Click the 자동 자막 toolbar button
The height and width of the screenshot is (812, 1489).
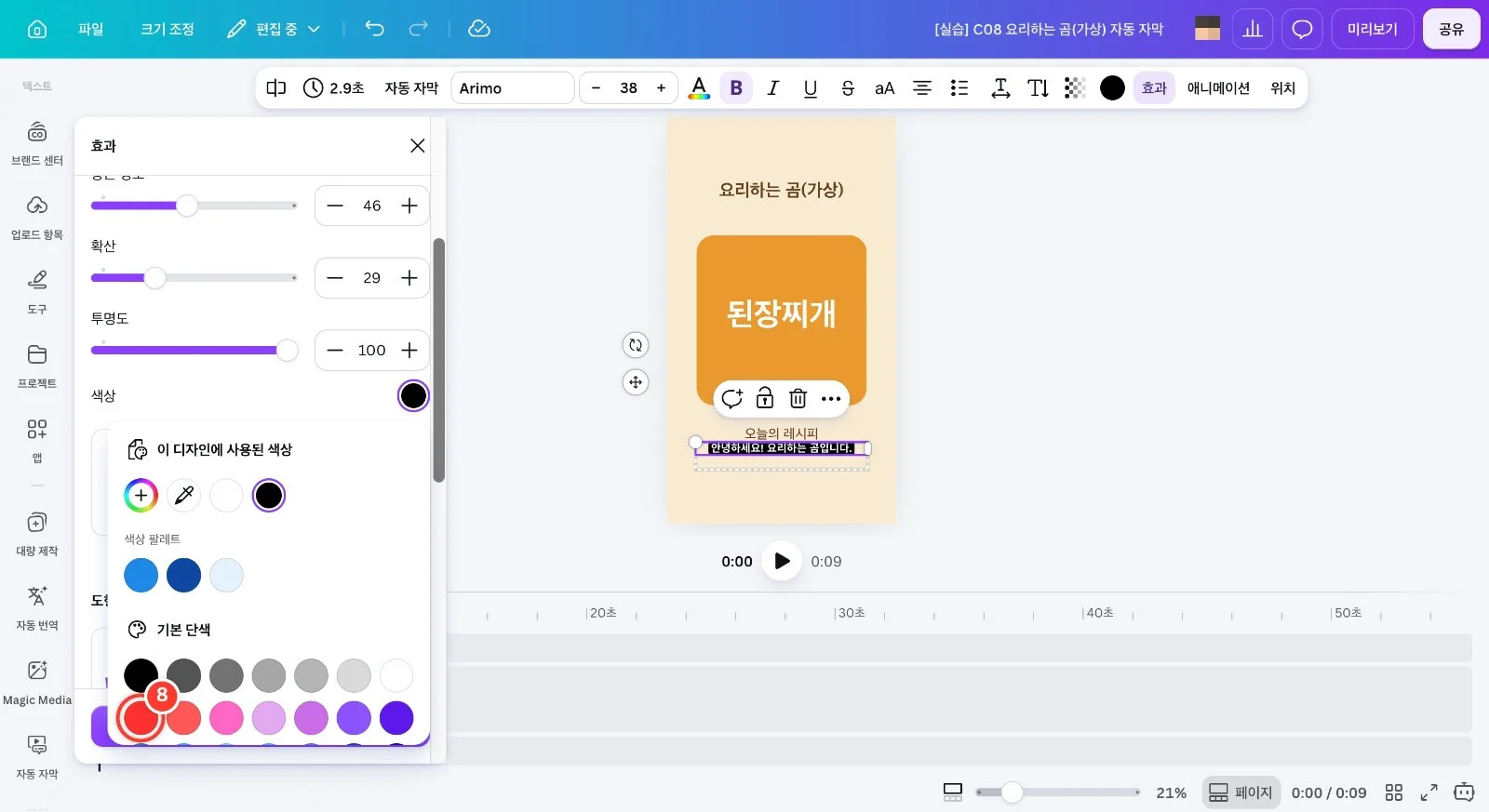tap(411, 88)
